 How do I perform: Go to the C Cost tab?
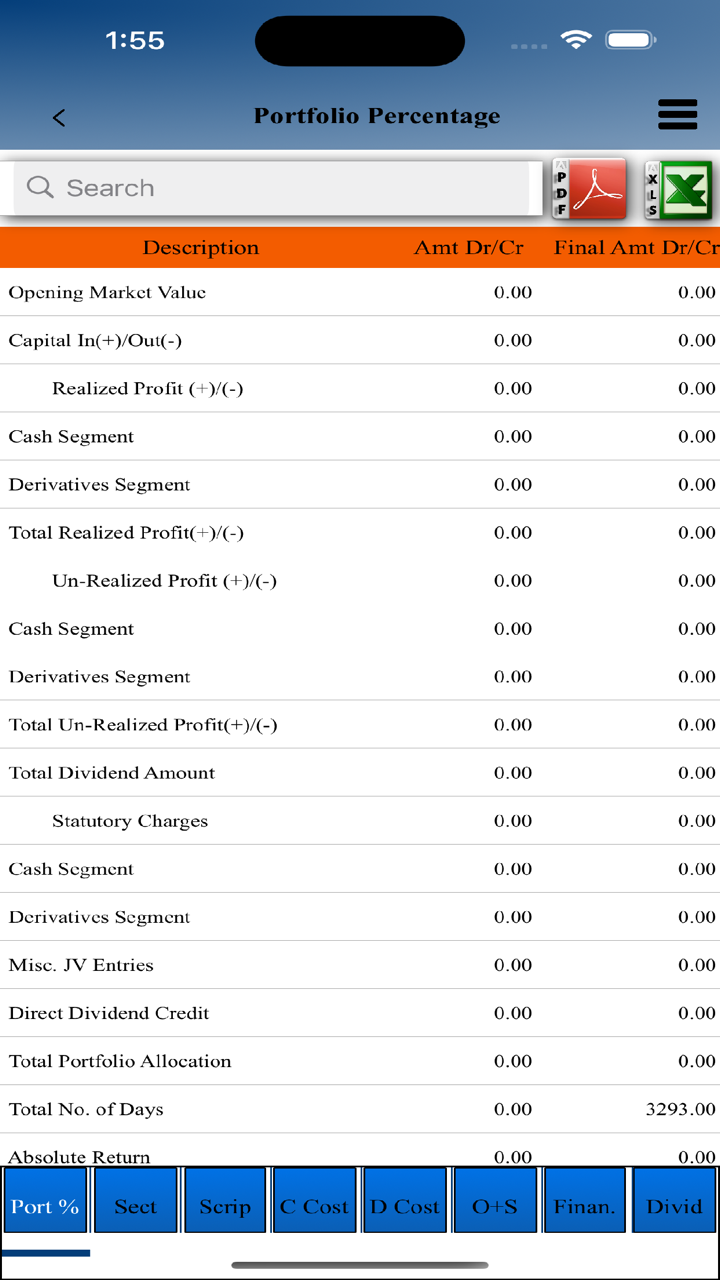coord(314,1206)
